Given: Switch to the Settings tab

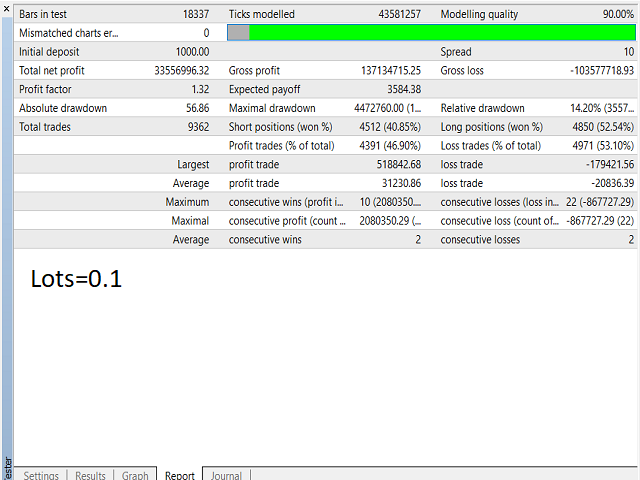Looking at the screenshot, I should click(x=41, y=475).
